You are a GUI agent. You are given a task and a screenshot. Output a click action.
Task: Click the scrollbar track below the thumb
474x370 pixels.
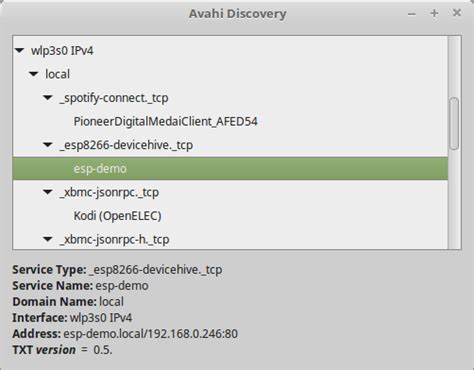pyautogui.click(x=454, y=199)
